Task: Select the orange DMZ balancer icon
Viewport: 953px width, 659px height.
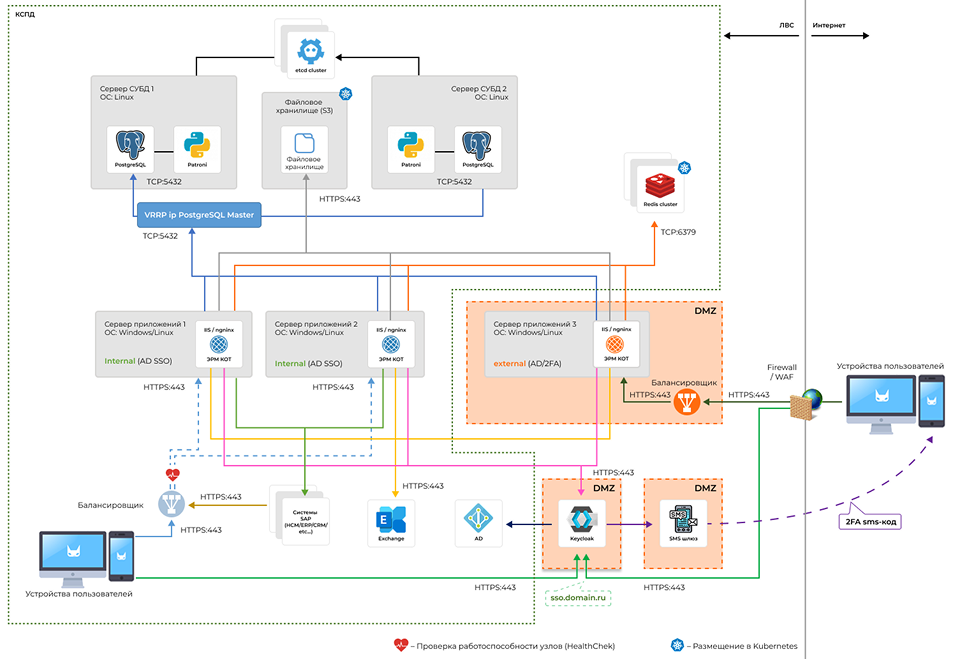Action: click(687, 402)
